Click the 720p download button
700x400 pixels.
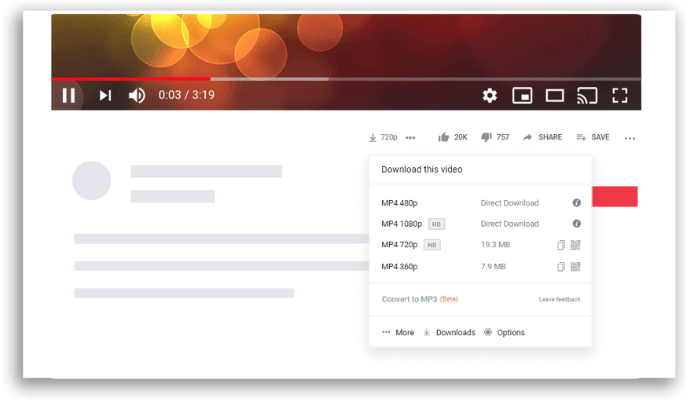pyautogui.click(x=383, y=138)
